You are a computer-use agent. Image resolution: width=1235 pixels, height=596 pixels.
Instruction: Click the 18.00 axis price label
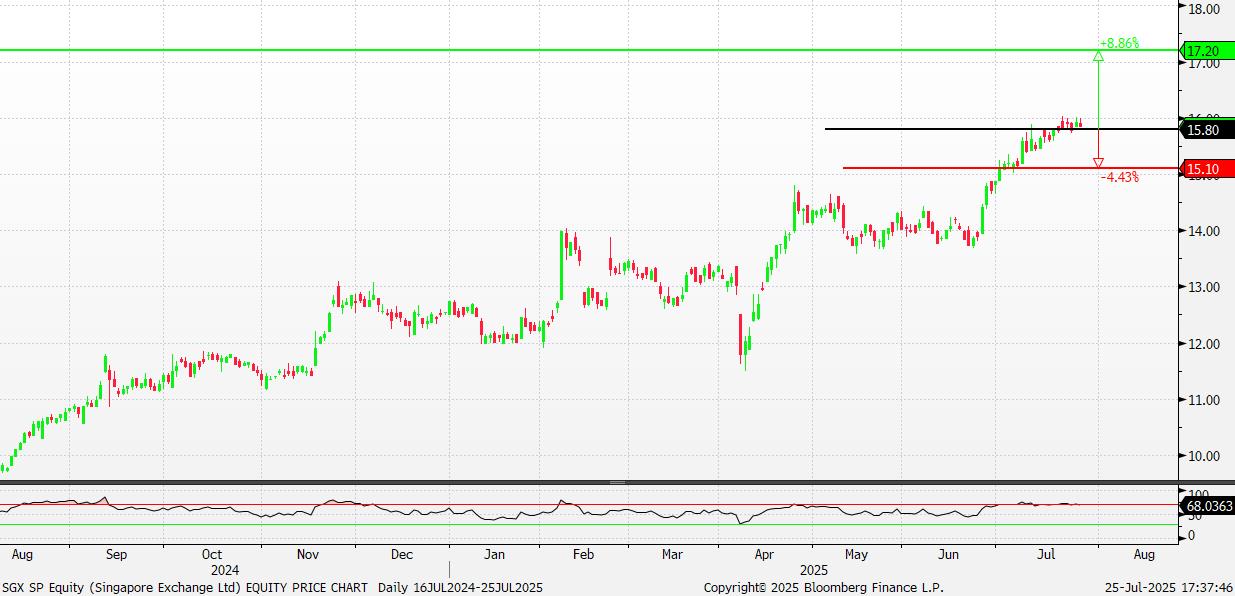pyautogui.click(x=1203, y=8)
